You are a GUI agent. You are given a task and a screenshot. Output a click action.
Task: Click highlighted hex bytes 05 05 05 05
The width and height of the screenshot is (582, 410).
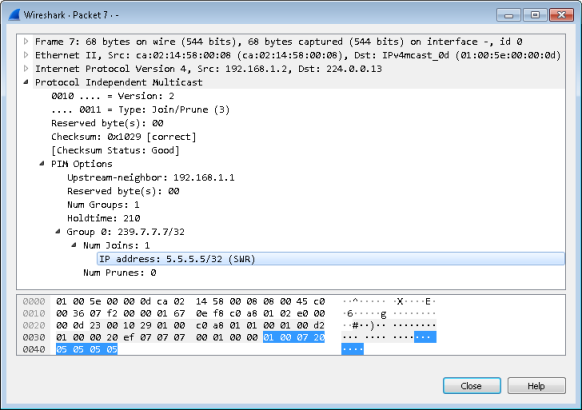click(x=87, y=349)
